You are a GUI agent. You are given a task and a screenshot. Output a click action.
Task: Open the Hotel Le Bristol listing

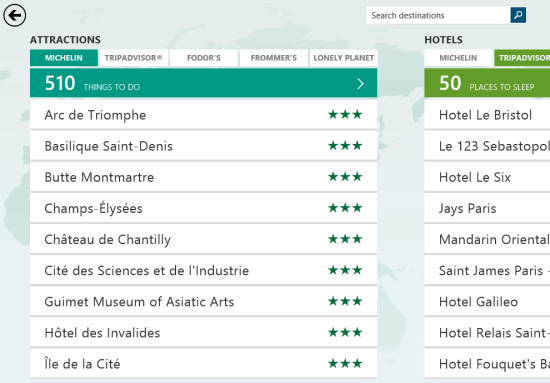487,115
